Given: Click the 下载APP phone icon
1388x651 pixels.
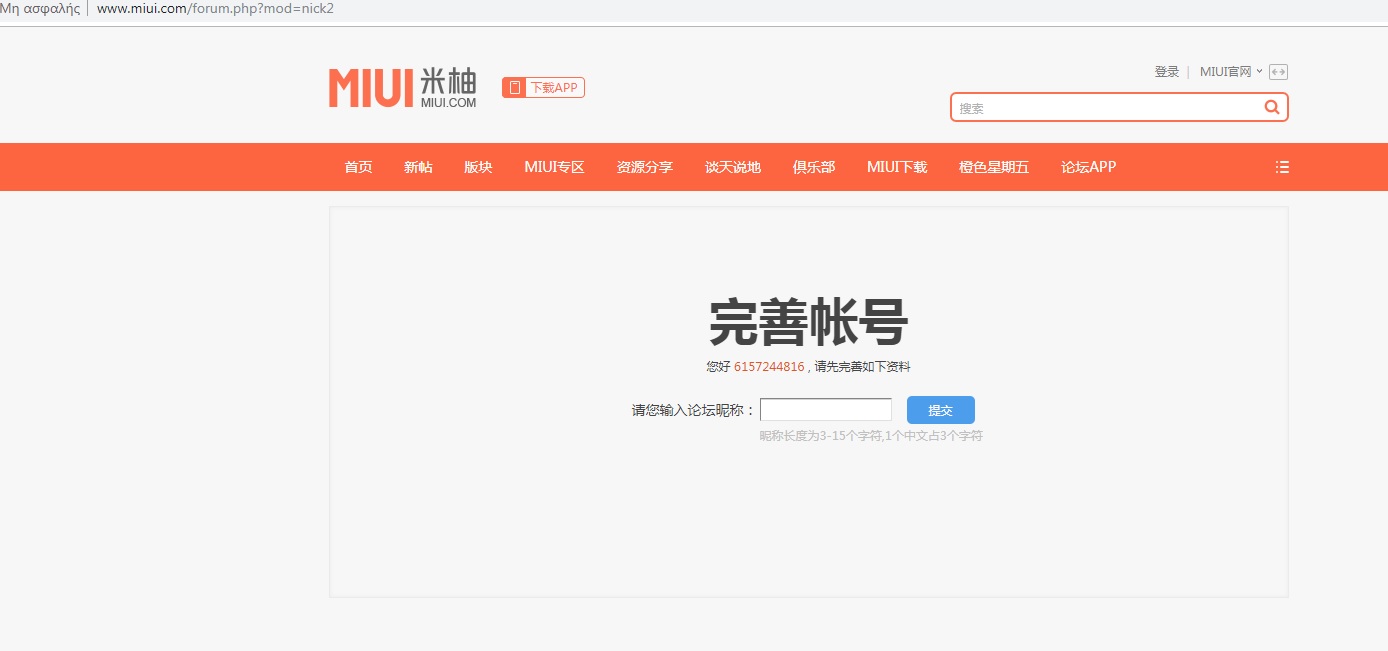Looking at the screenshot, I should 514,88.
